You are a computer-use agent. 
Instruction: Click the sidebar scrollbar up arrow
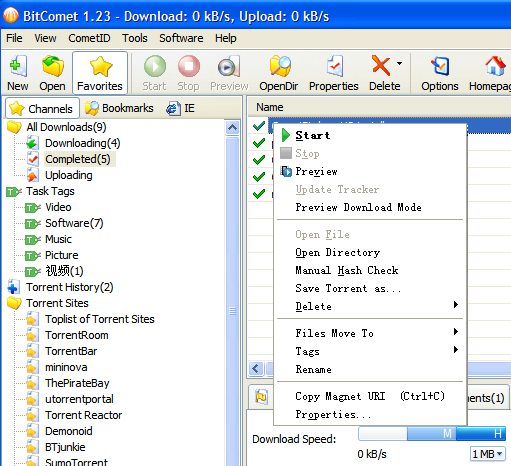[232, 128]
